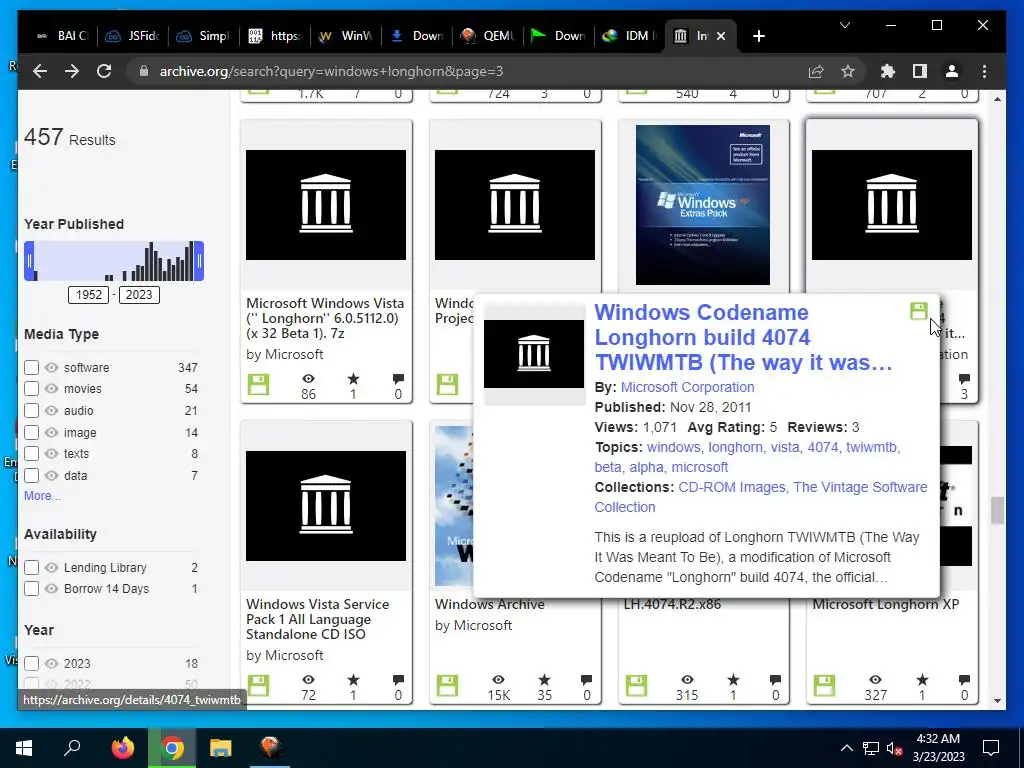The image size is (1024, 768).
Task: Go back to previous page
Action: coord(40,71)
